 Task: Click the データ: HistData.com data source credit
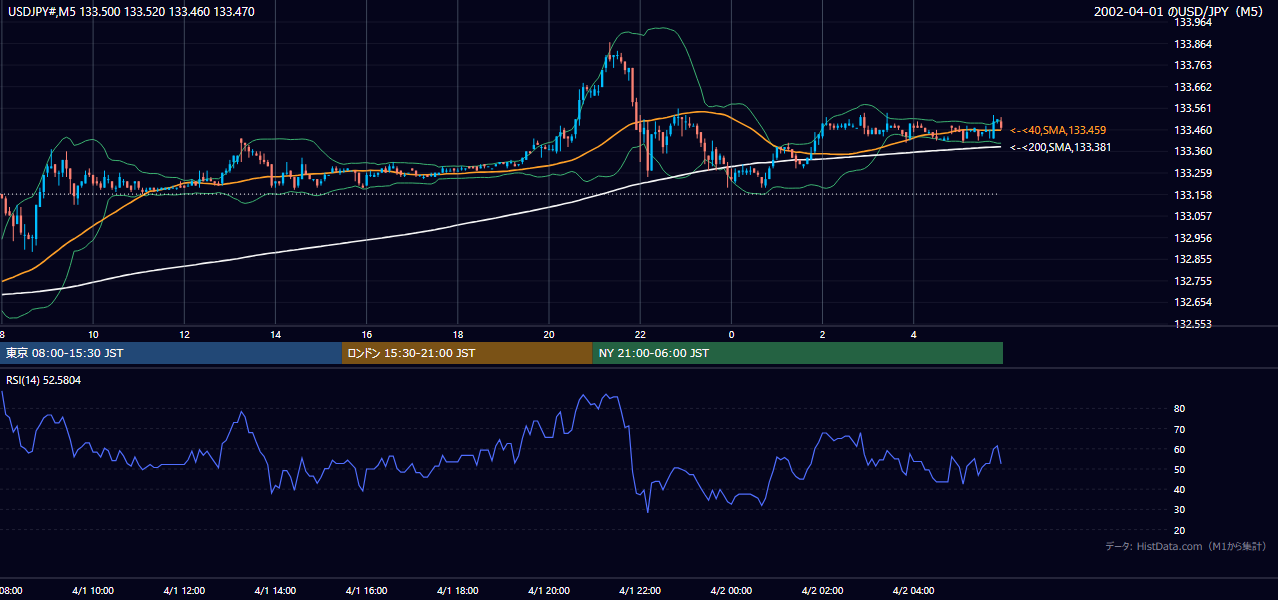[1185, 546]
